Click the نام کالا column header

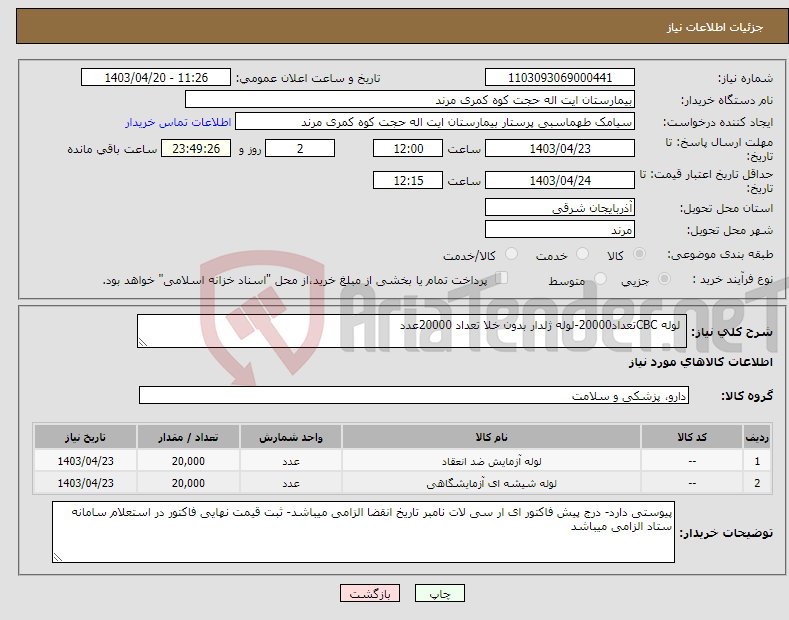tap(491, 437)
